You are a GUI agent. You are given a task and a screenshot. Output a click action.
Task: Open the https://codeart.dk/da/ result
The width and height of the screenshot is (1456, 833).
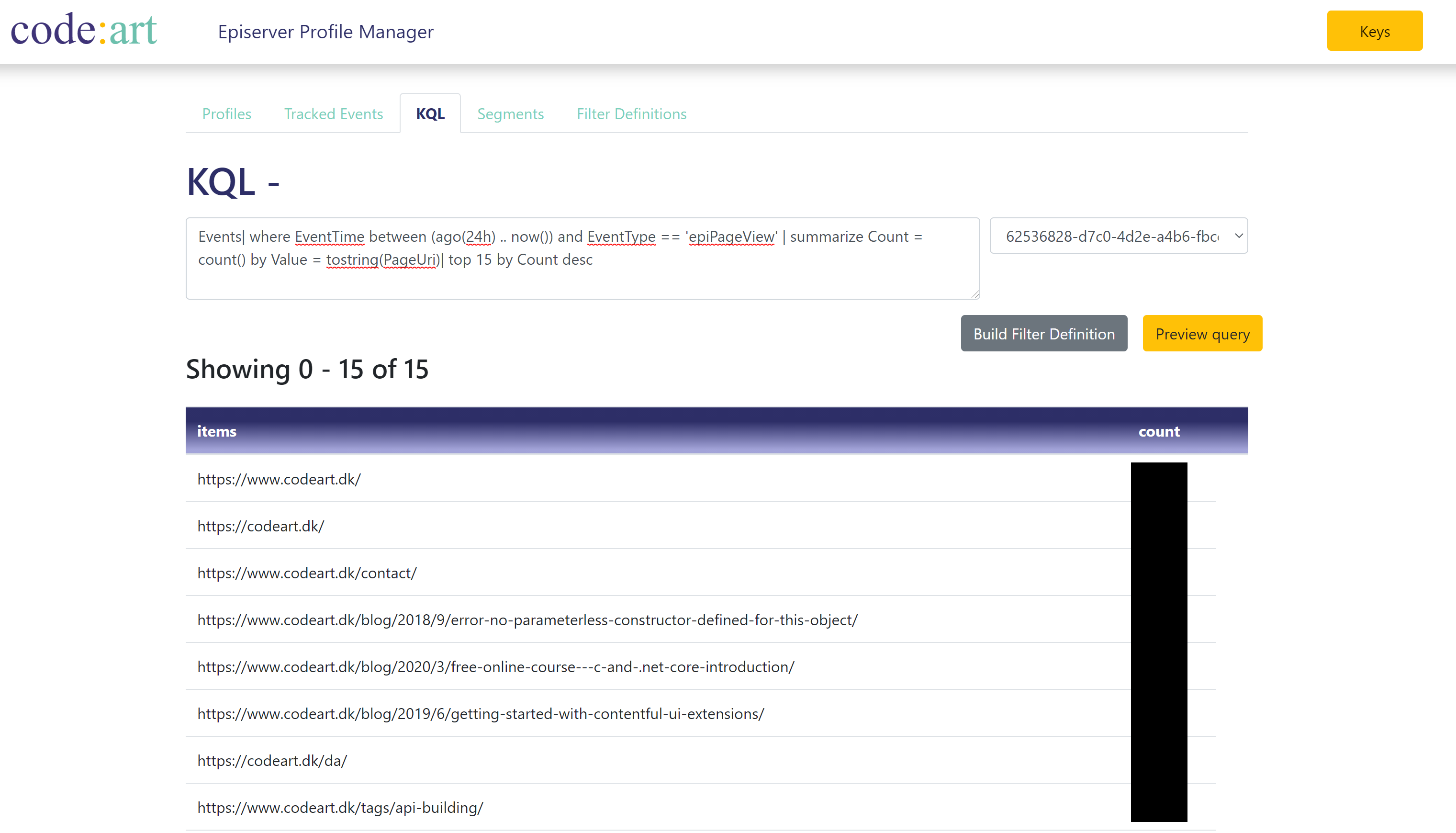273,760
